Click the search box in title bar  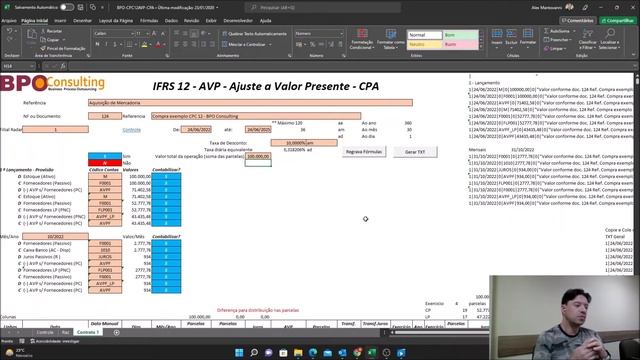322,7
